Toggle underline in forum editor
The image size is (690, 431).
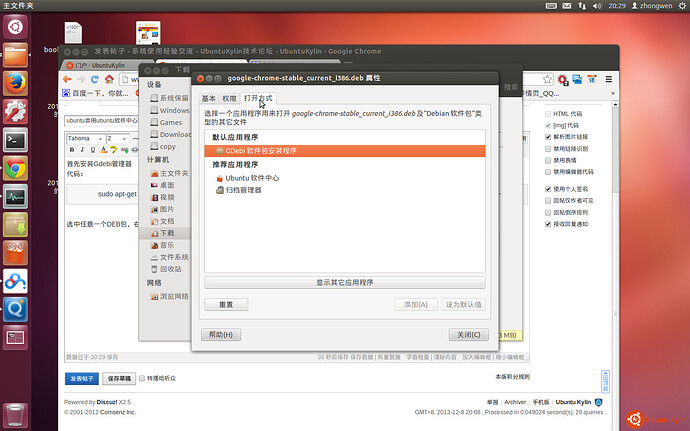tap(92, 150)
